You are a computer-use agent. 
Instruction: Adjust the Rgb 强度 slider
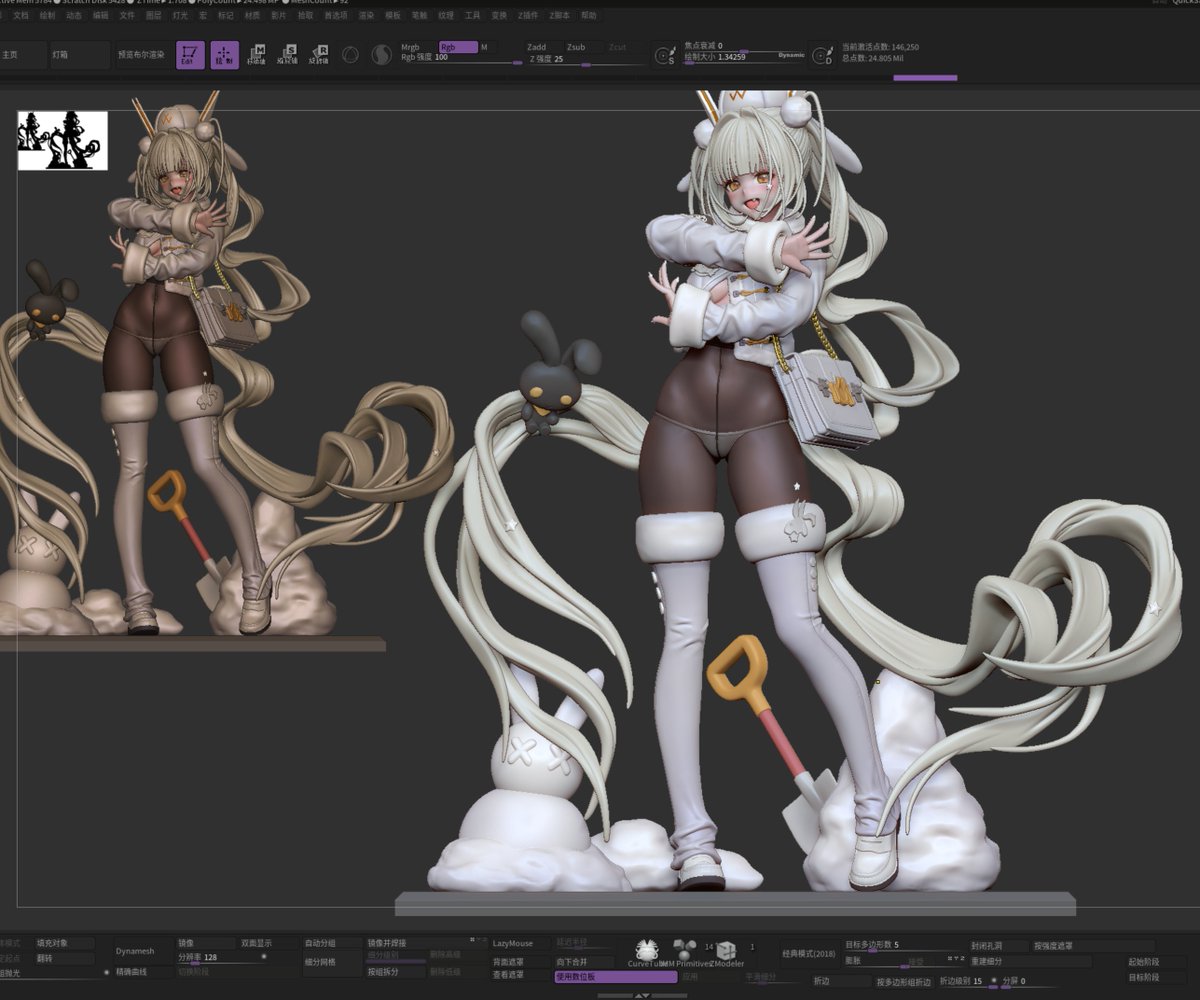[461, 59]
